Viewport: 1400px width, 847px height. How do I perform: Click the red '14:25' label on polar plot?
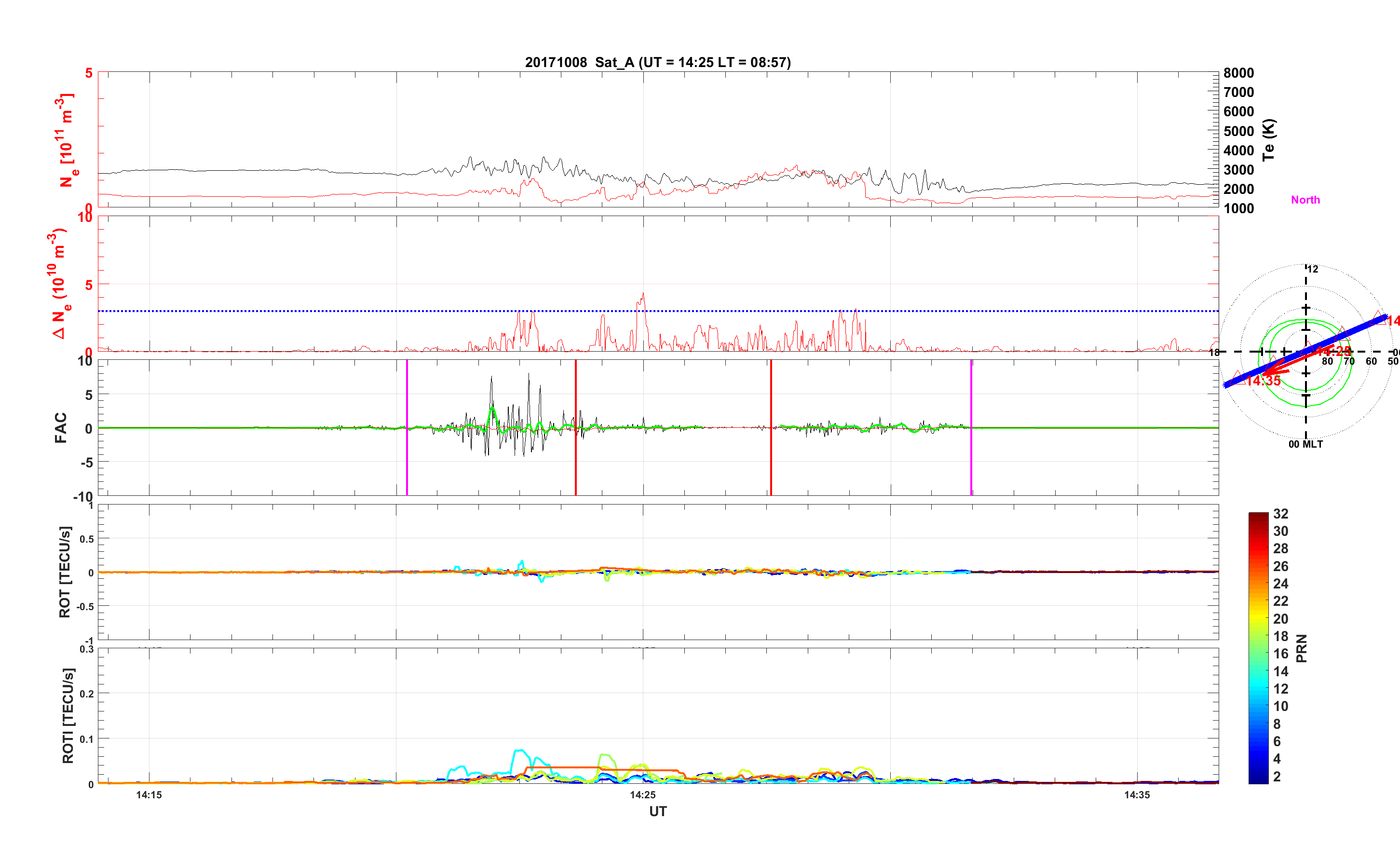pyautogui.click(x=1333, y=351)
